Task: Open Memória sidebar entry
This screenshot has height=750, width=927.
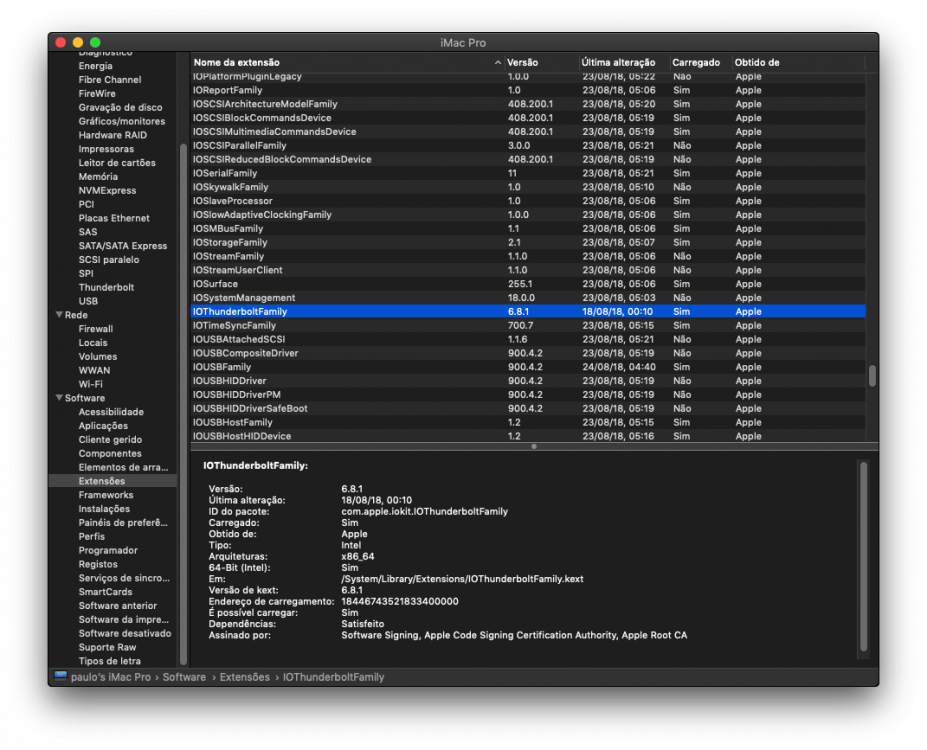Action: tap(98, 176)
